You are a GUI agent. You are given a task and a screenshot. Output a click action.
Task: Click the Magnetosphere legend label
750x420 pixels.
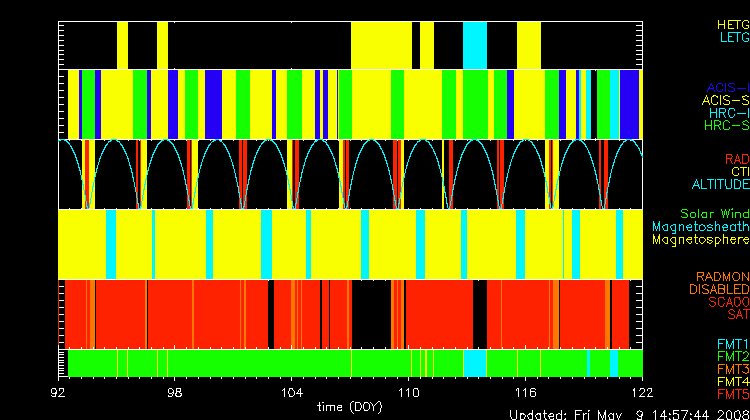700,240
